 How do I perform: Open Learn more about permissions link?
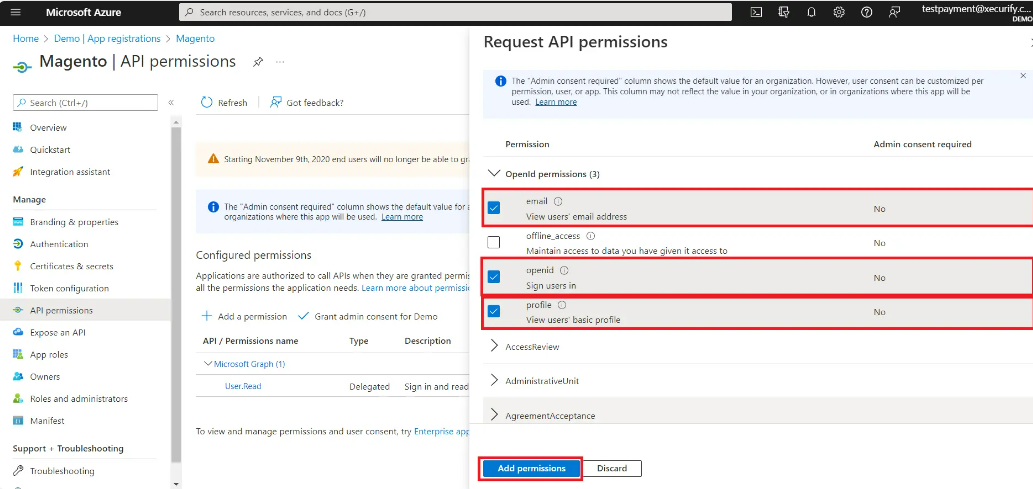(416, 288)
